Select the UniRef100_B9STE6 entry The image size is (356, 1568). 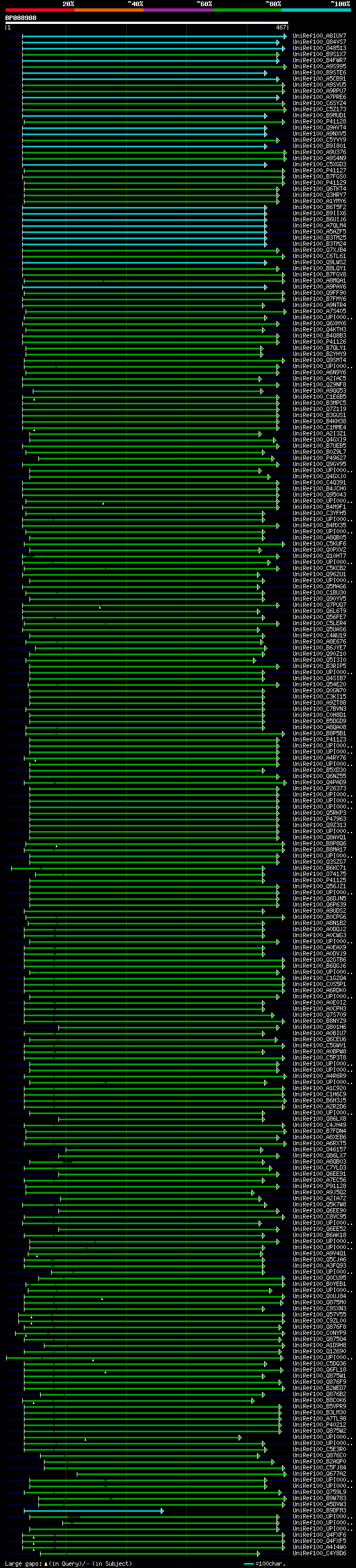tap(319, 72)
